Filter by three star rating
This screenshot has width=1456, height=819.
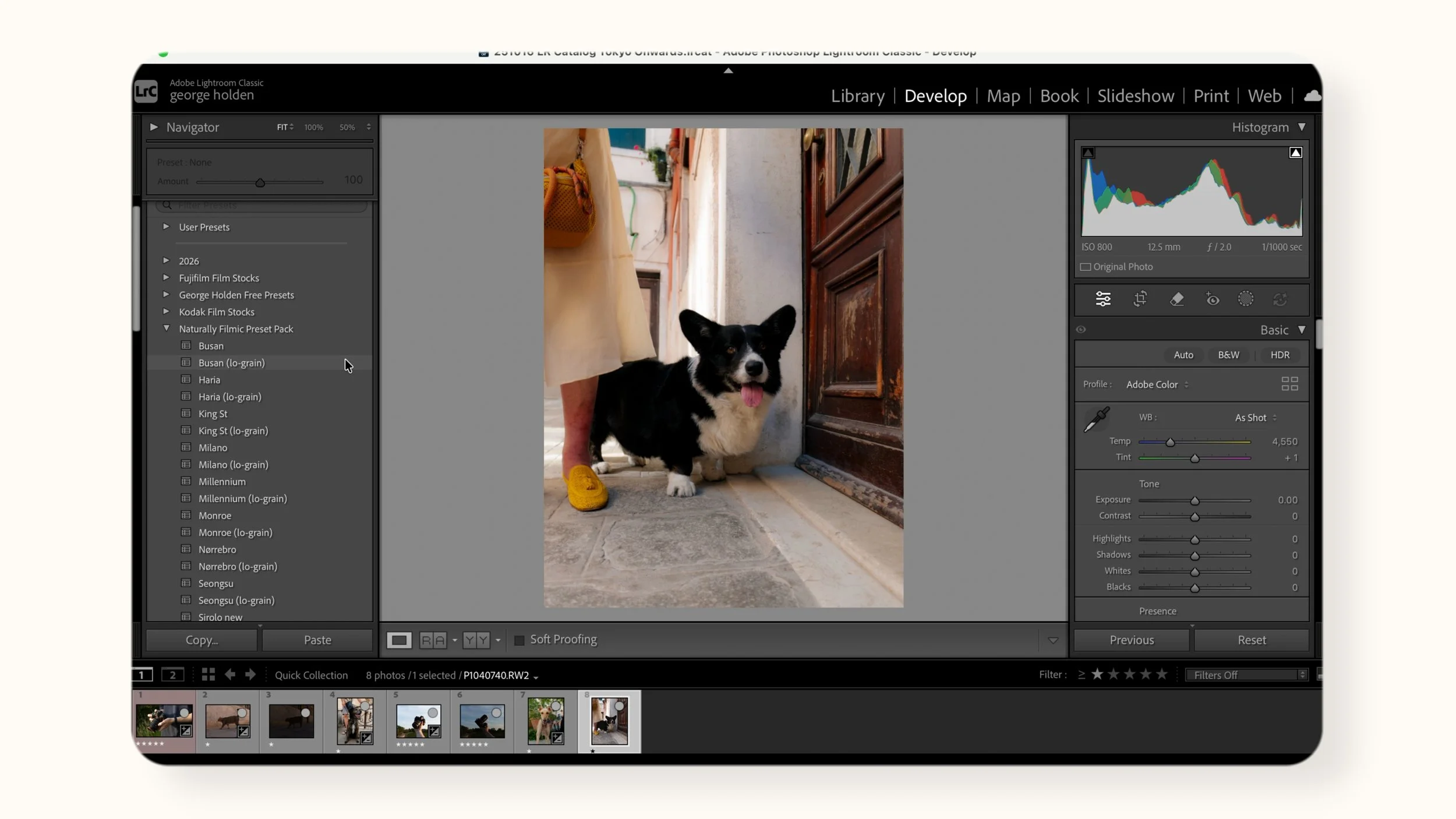click(1130, 674)
